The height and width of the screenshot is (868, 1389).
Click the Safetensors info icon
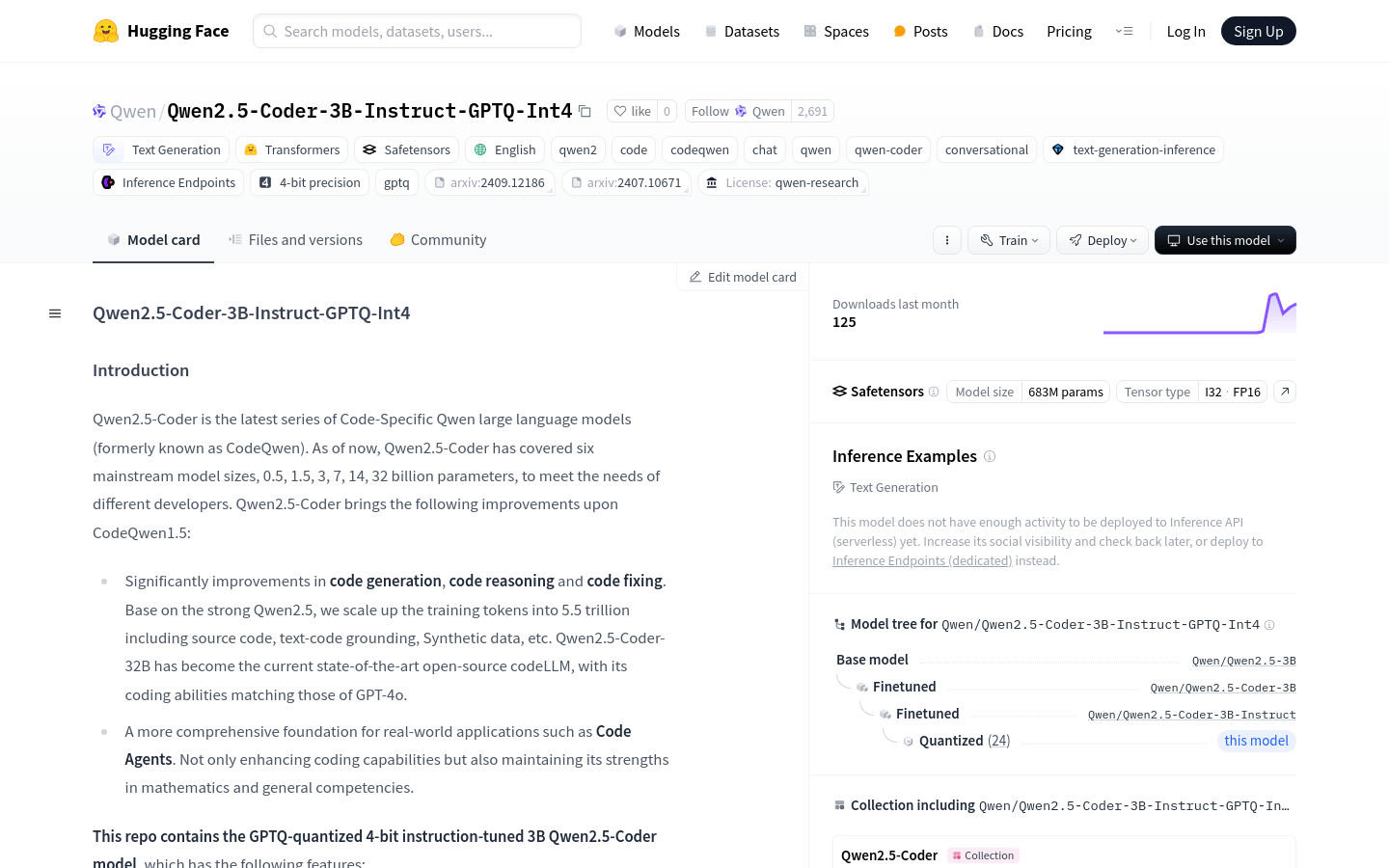click(934, 392)
